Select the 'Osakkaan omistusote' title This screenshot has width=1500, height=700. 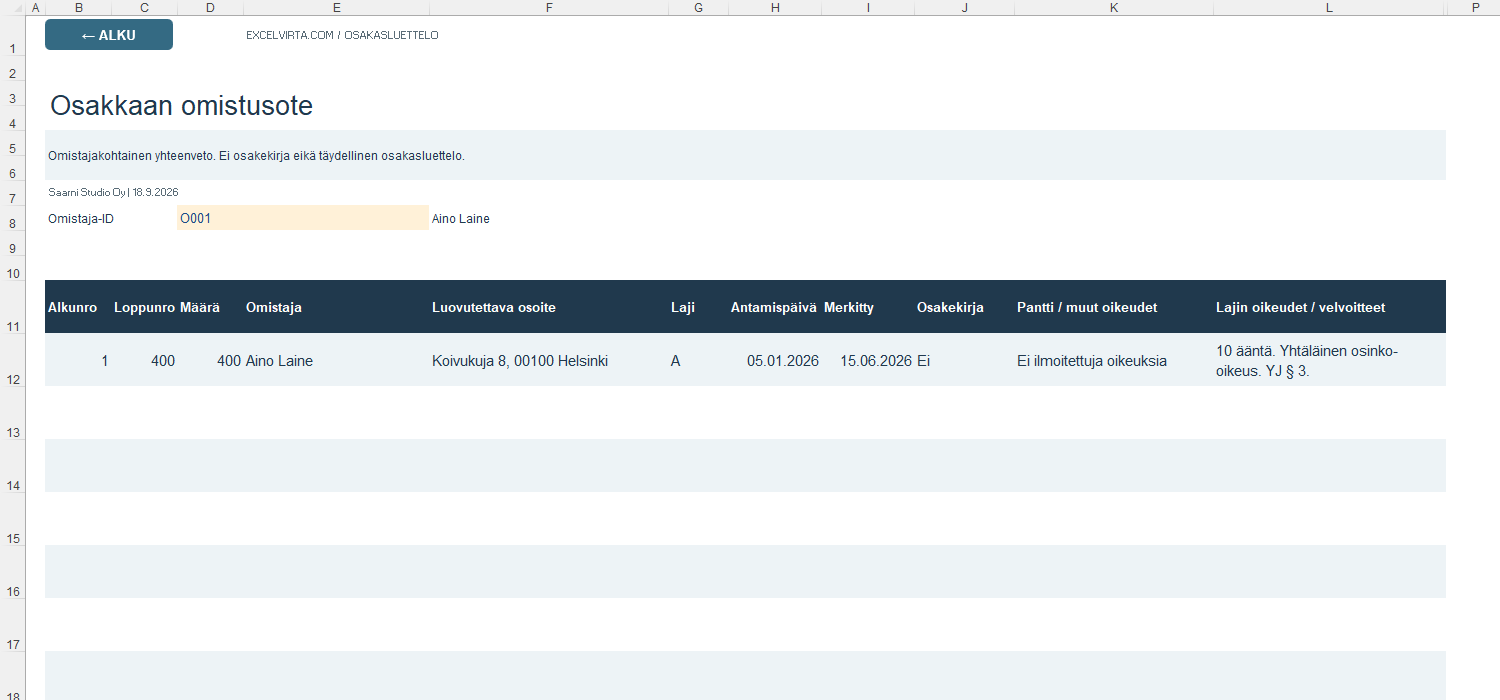[x=181, y=106]
